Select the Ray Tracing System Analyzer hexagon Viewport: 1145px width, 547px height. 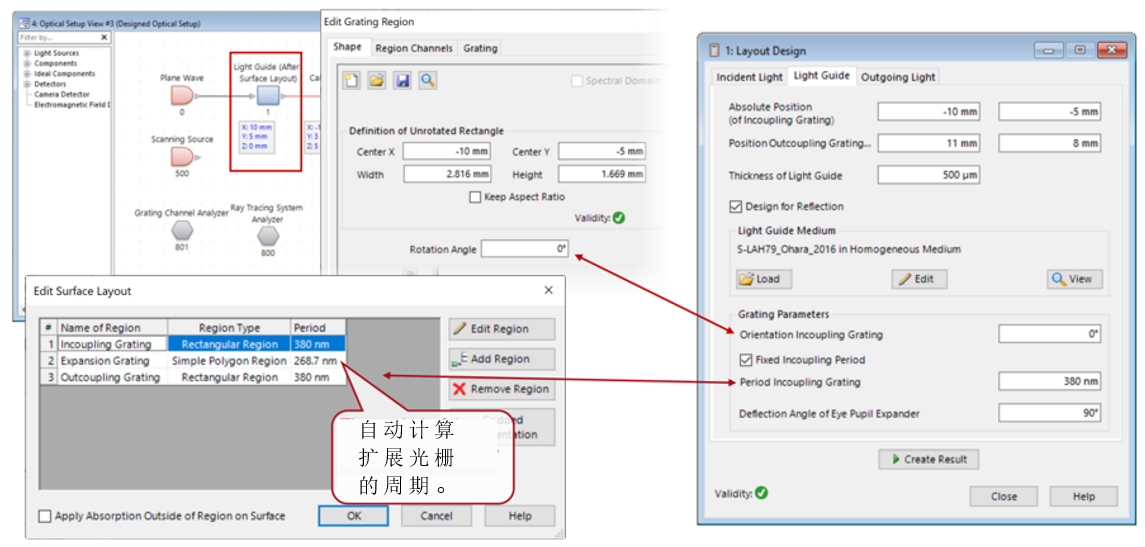pos(269,237)
